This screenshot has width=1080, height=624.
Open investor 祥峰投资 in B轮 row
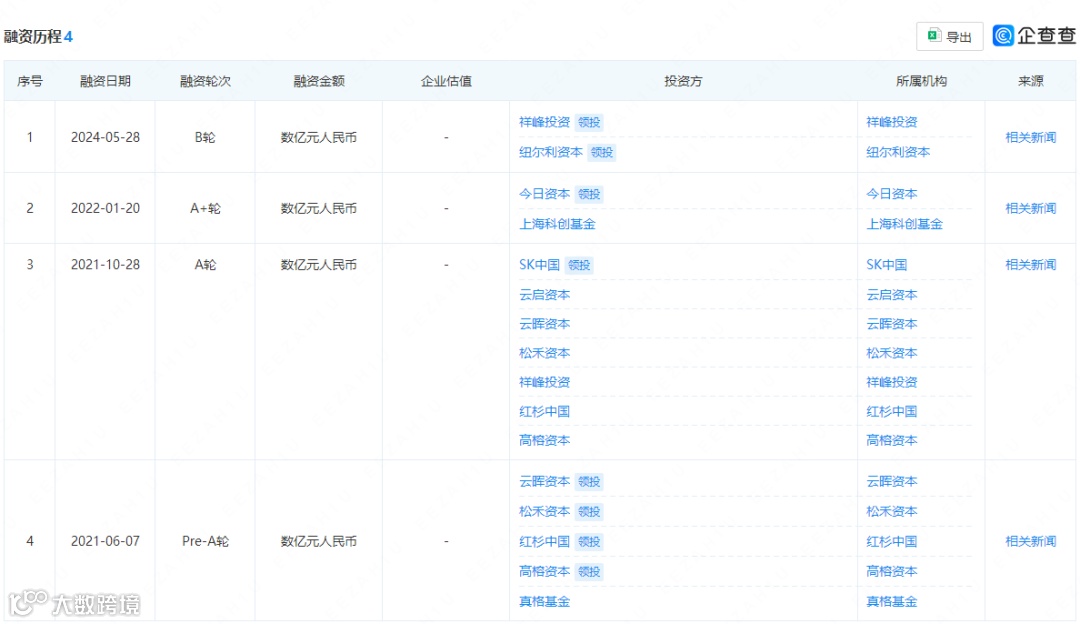[544, 122]
